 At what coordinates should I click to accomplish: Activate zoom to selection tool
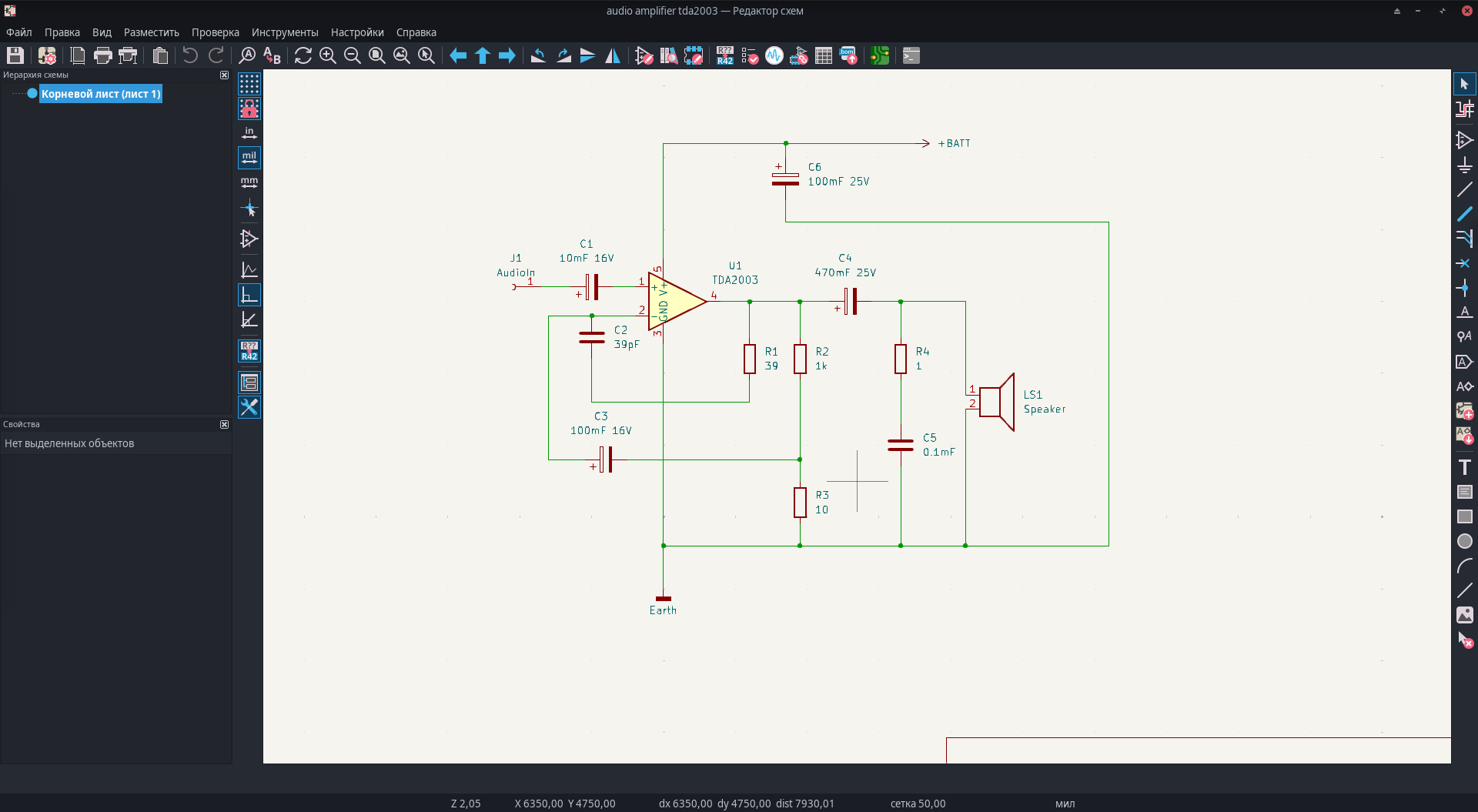tap(426, 55)
